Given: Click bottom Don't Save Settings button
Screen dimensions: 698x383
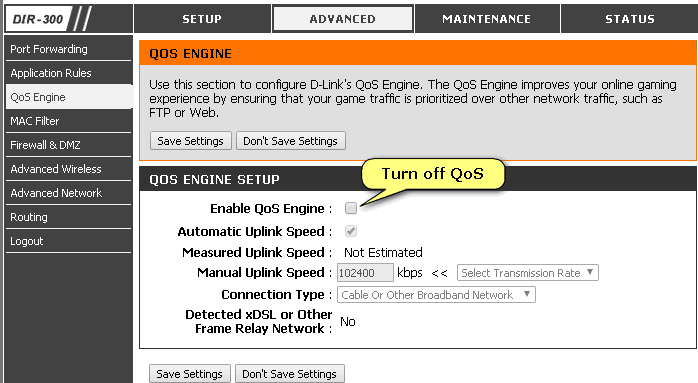Looking at the screenshot, I should pyautogui.click(x=290, y=374).
